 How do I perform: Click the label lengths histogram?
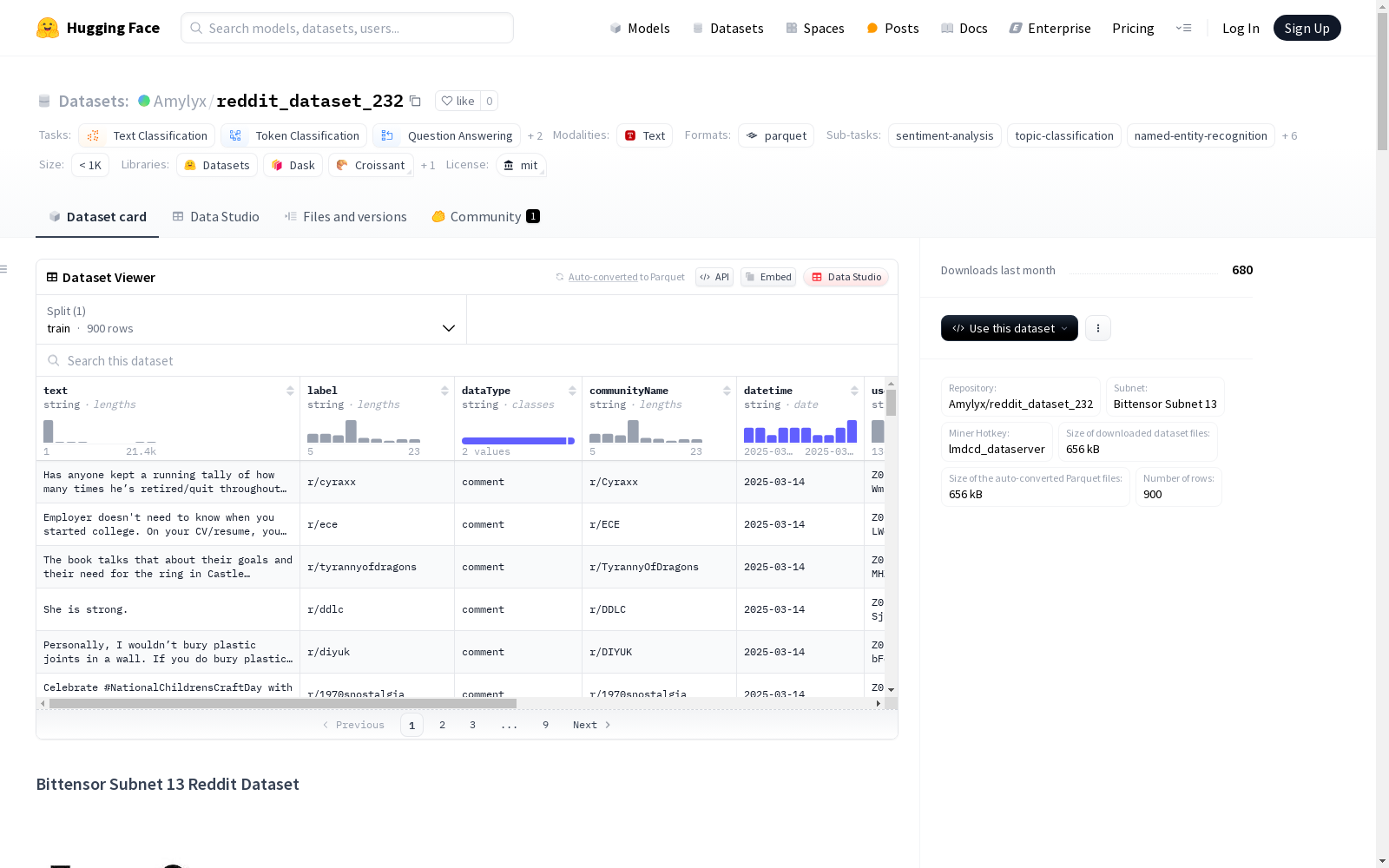pyautogui.click(x=364, y=431)
